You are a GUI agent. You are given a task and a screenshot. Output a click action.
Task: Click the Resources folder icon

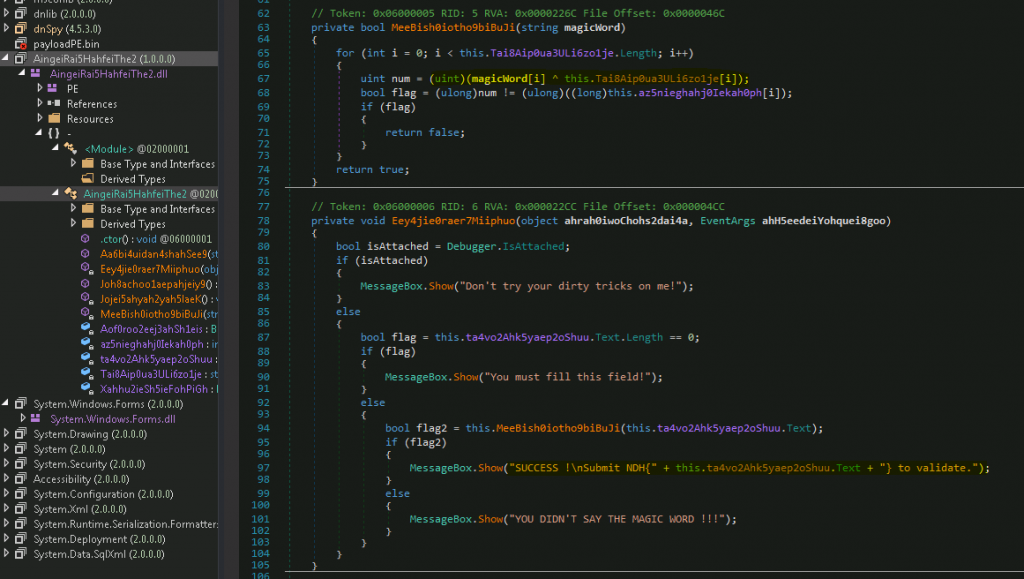click(53, 119)
